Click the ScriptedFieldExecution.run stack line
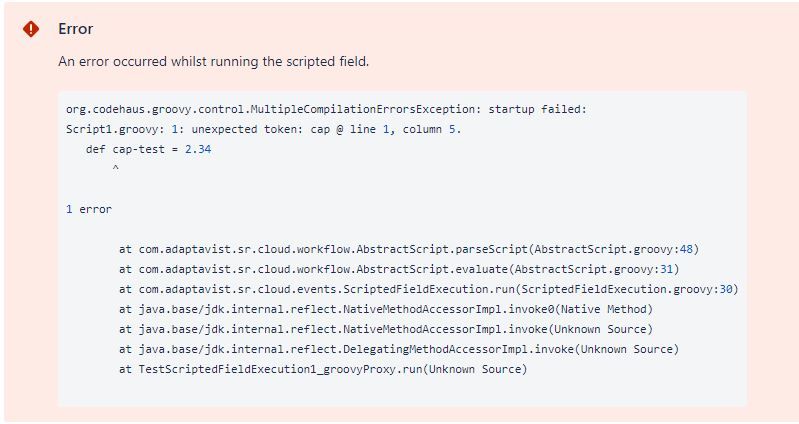This screenshot has width=799, height=424. tap(429, 289)
